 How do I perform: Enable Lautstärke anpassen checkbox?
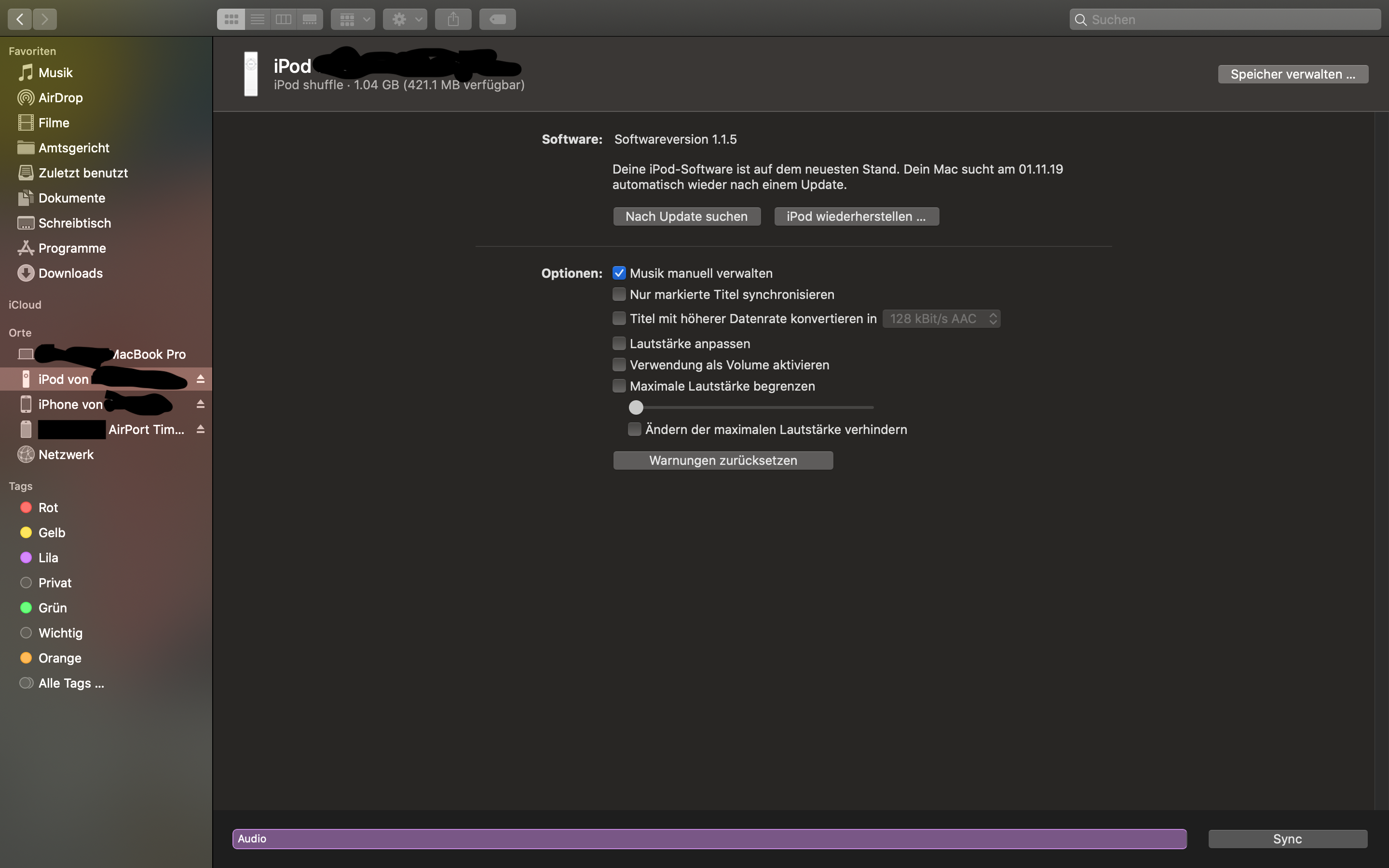coord(619,343)
